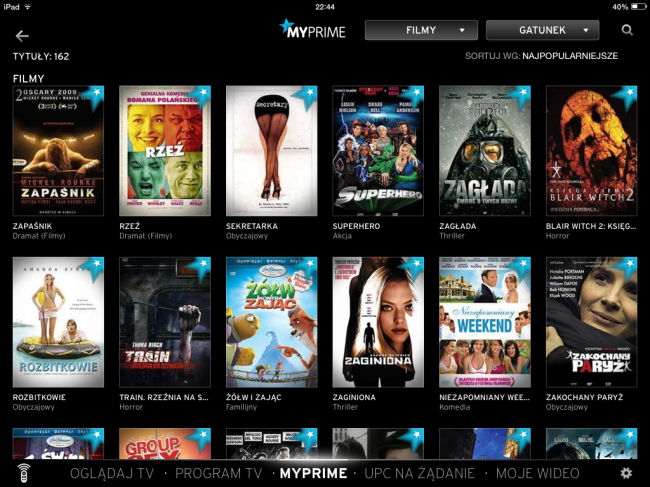This screenshot has height=487, width=650.
Task: Tap the Komedia genre under Niezapomniany Weekend
Action: click(455, 407)
